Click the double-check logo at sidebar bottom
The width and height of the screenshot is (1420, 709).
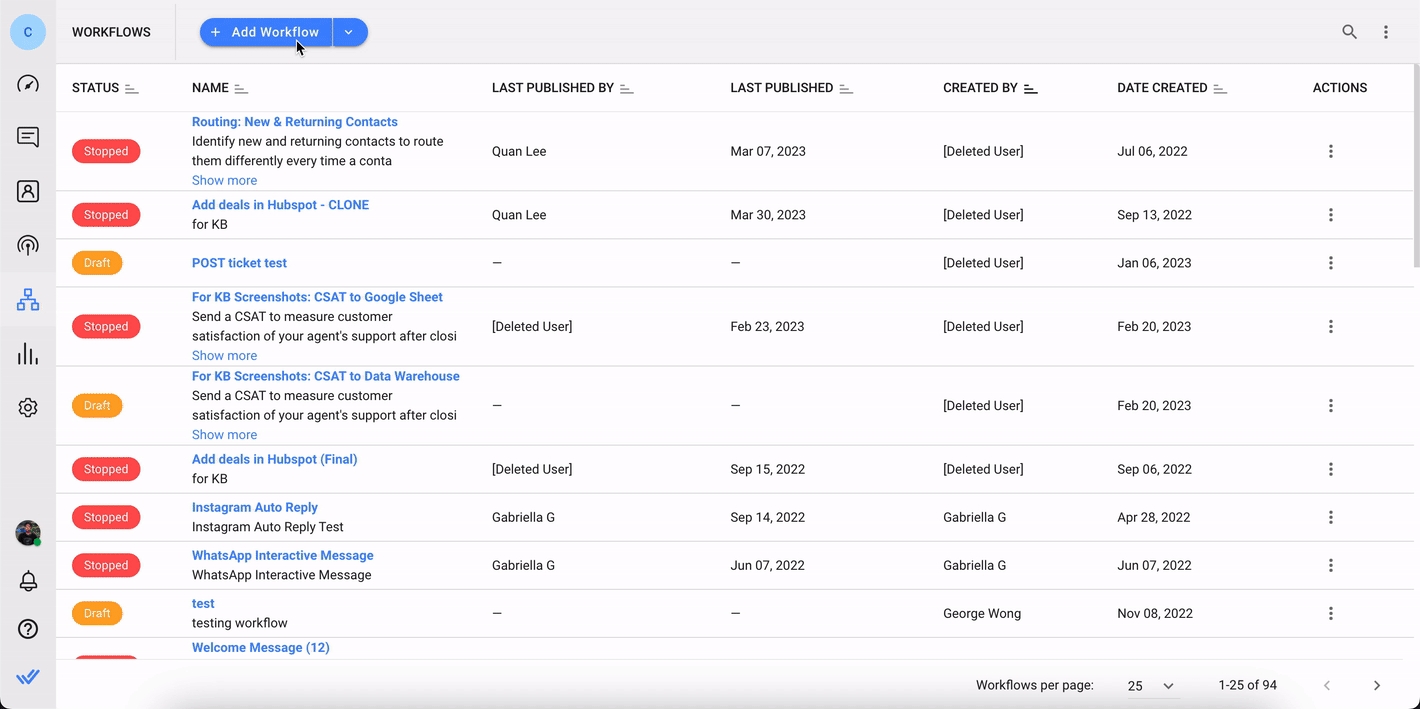[x=28, y=677]
